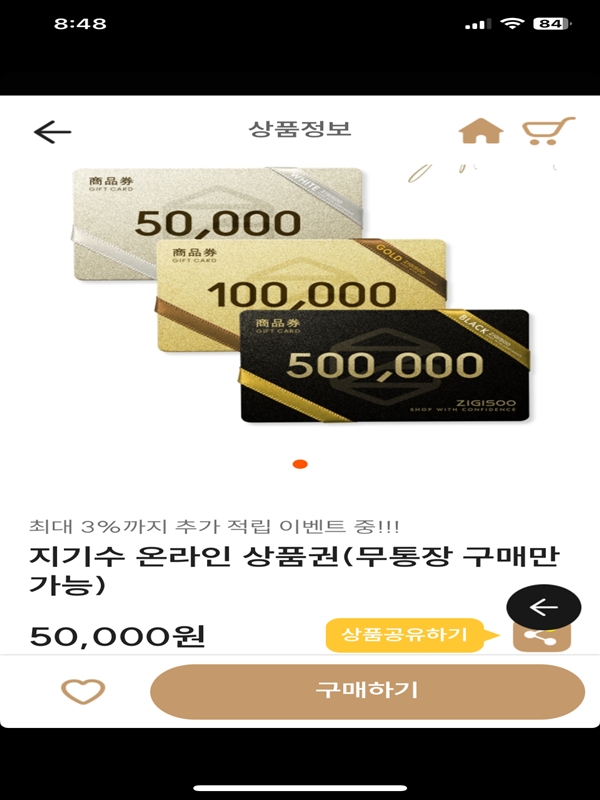Tap the home indicator bar at bottom

click(300, 788)
